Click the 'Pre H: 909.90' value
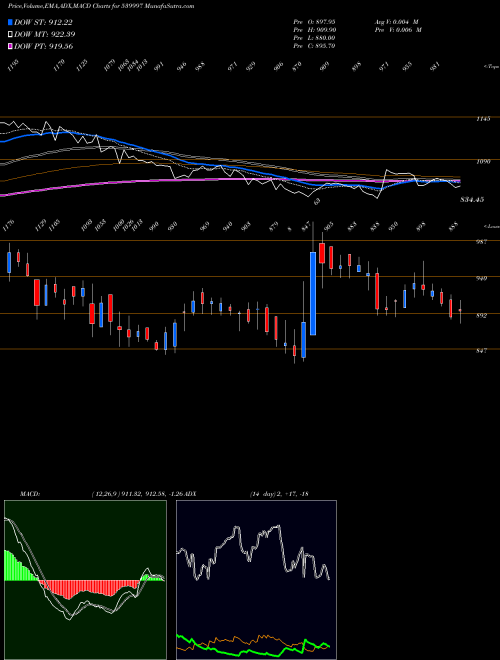500x660 pixels. click(314, 30)
